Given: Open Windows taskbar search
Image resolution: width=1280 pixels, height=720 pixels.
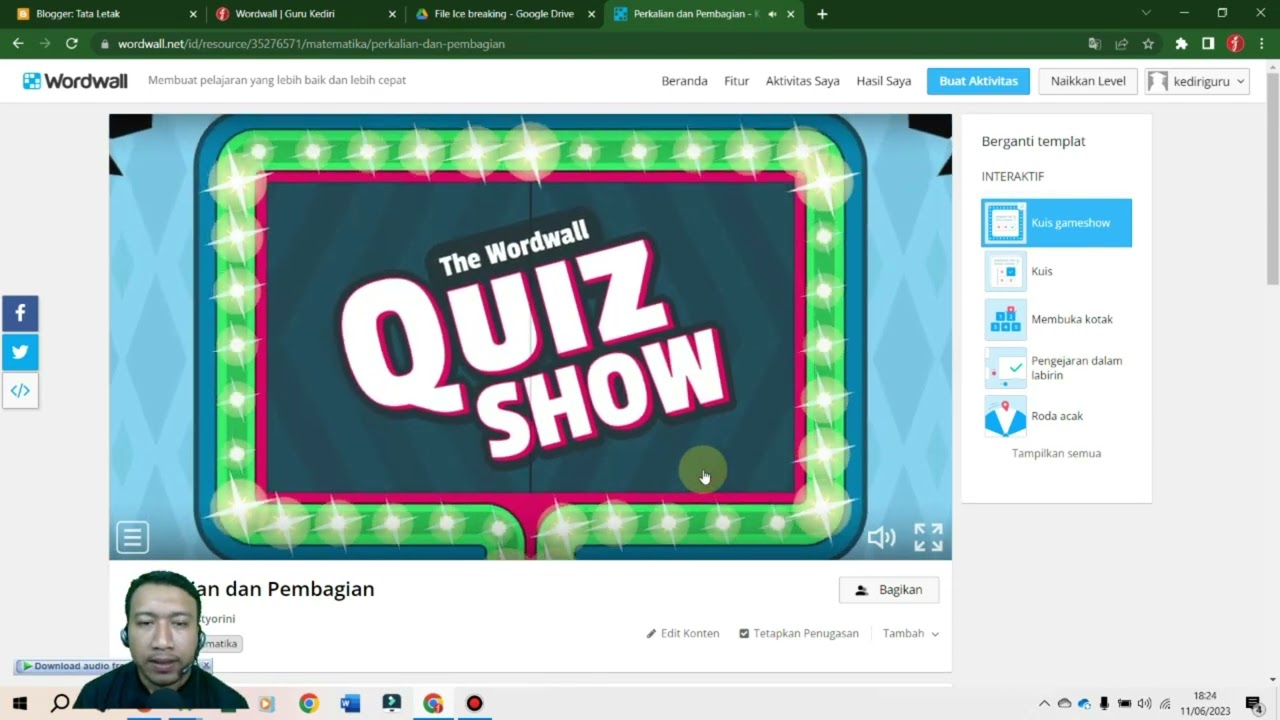Looking at the screenshot, I should 60,703.
